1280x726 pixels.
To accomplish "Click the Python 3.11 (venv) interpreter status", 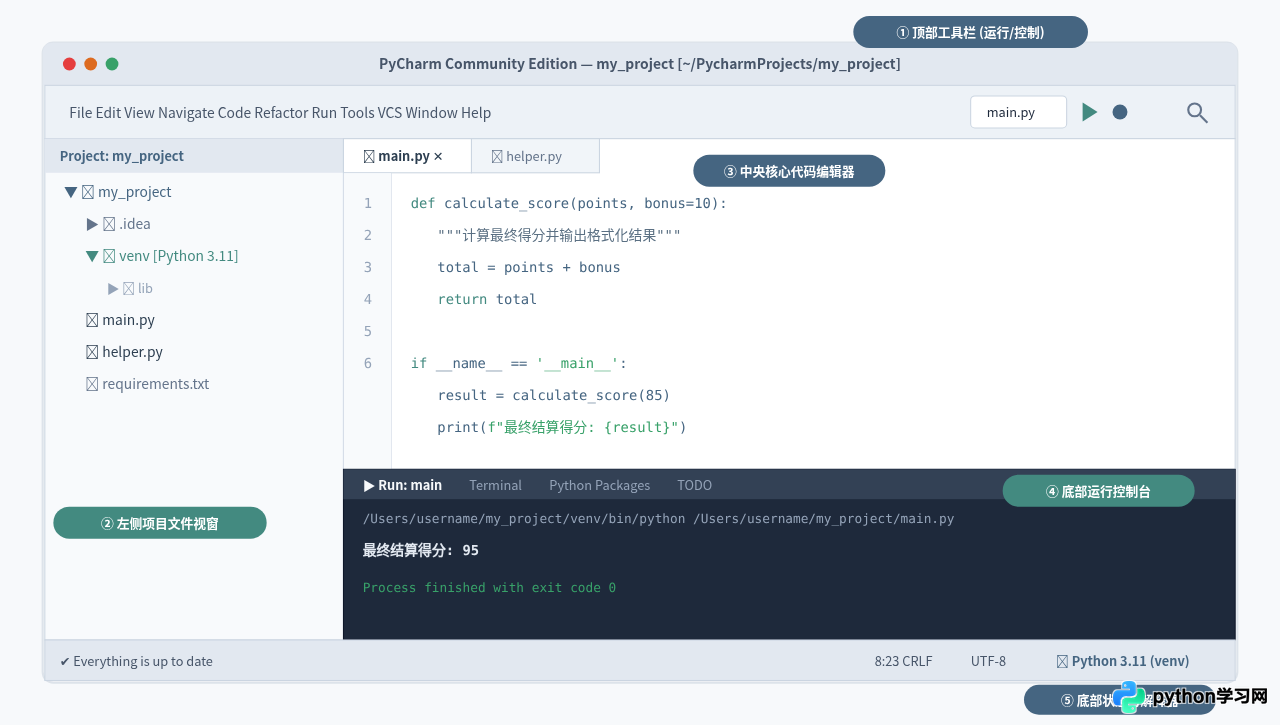I will pyautogui.click(x=1123, y=661).
